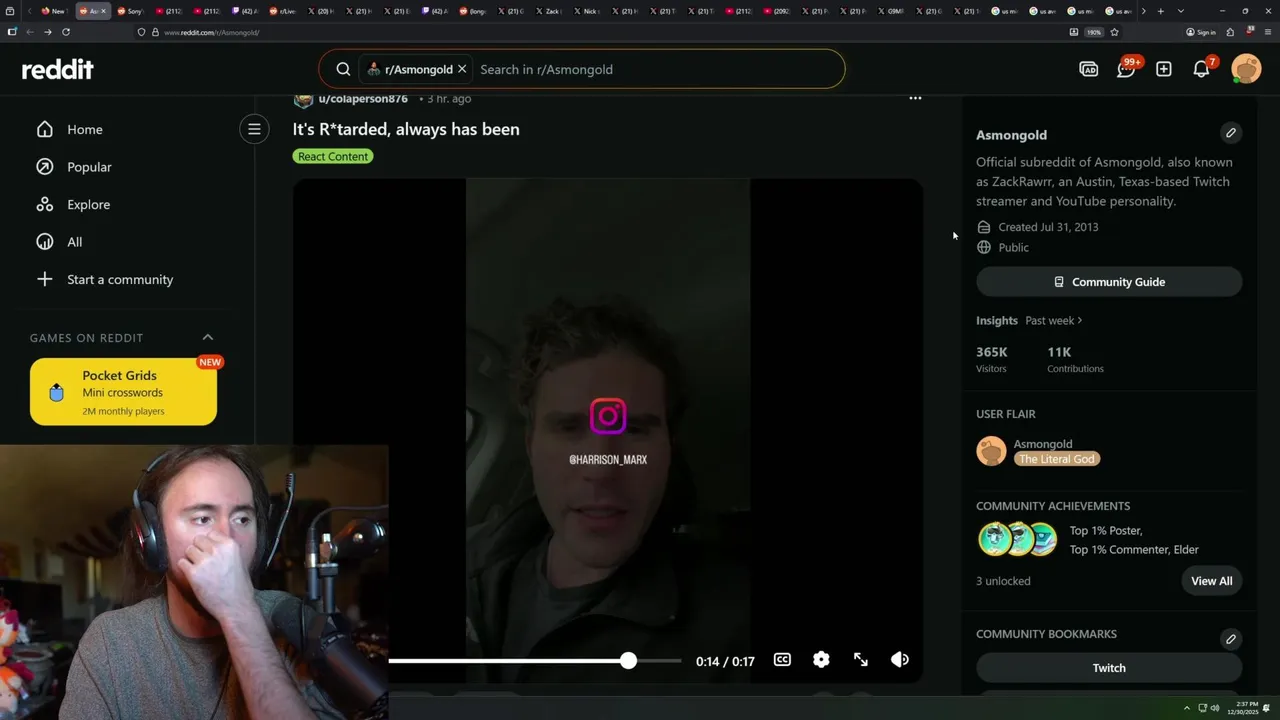
Task: Open the Reddit Ads icon
Action: [1088, 69]
